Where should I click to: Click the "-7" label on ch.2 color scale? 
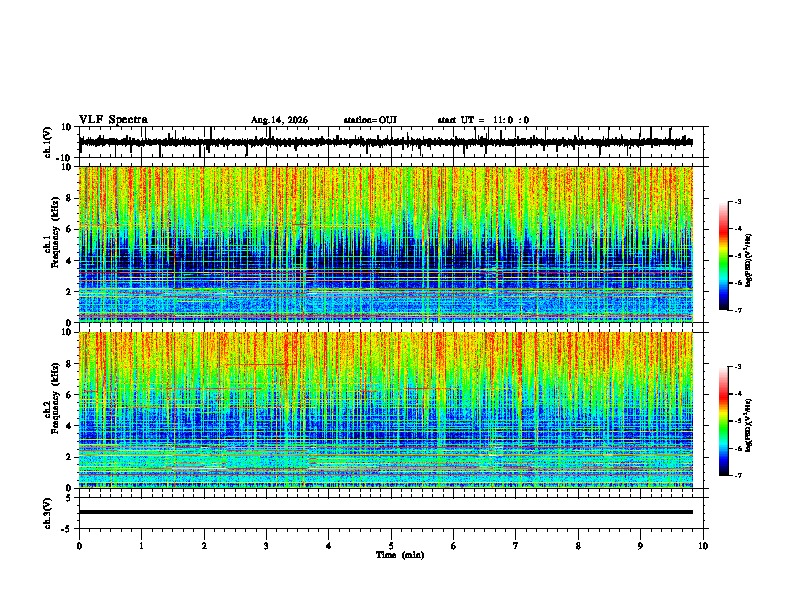737,475
